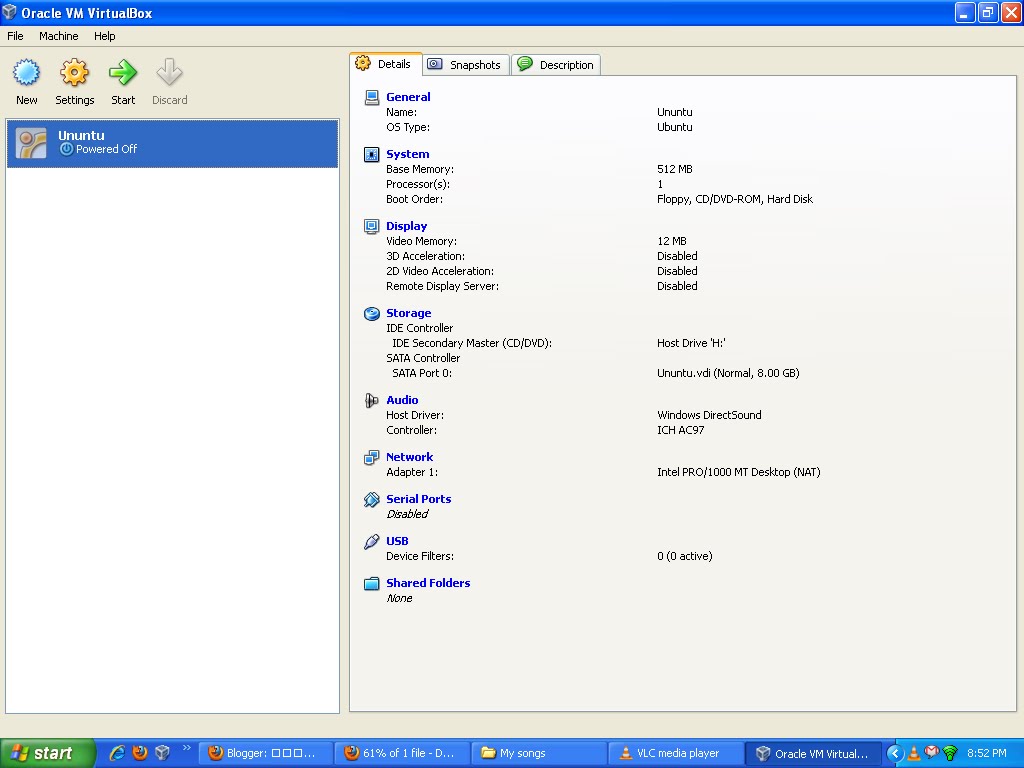Click the Oracle VM VirtualBox taskbar button
The image size is (1024, 768).
point(812,753)
